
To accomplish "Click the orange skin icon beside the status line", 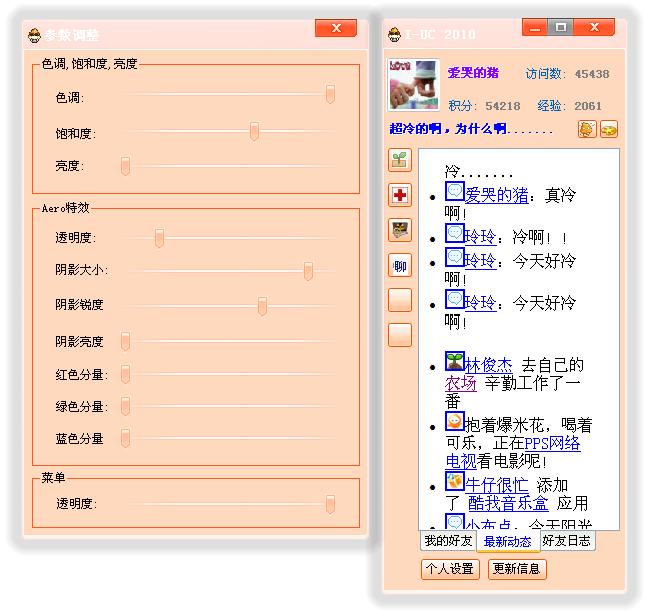I will [x=587, y=129].
